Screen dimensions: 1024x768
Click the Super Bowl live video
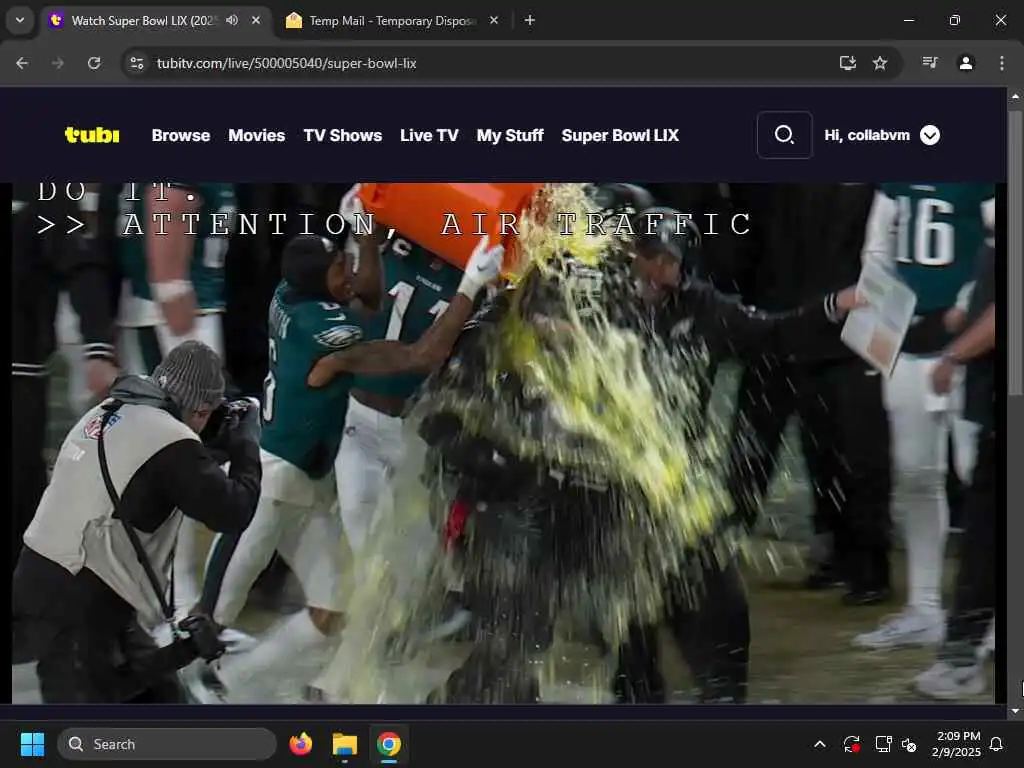(x=504, y=443)
